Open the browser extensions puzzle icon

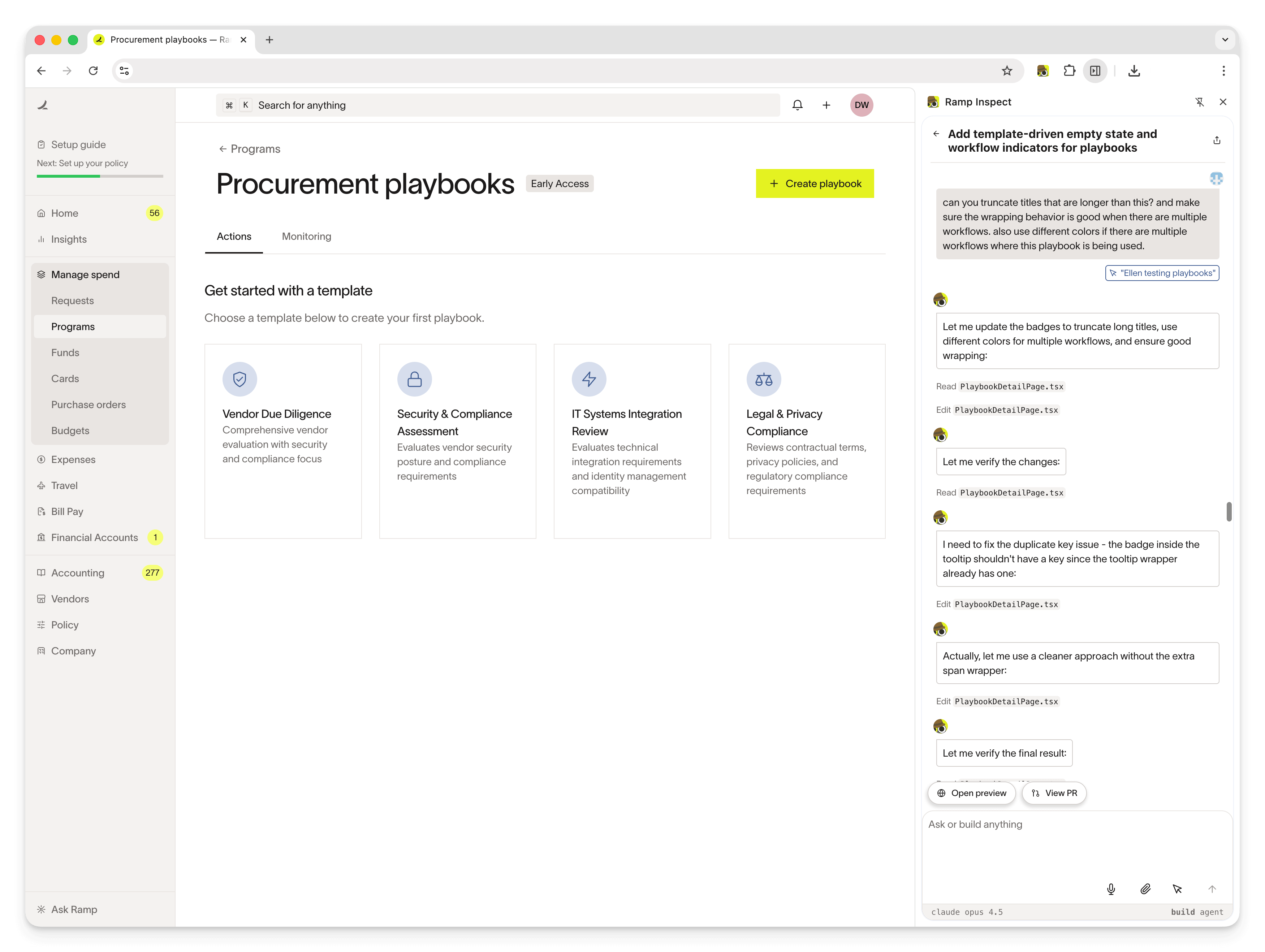1069,71
